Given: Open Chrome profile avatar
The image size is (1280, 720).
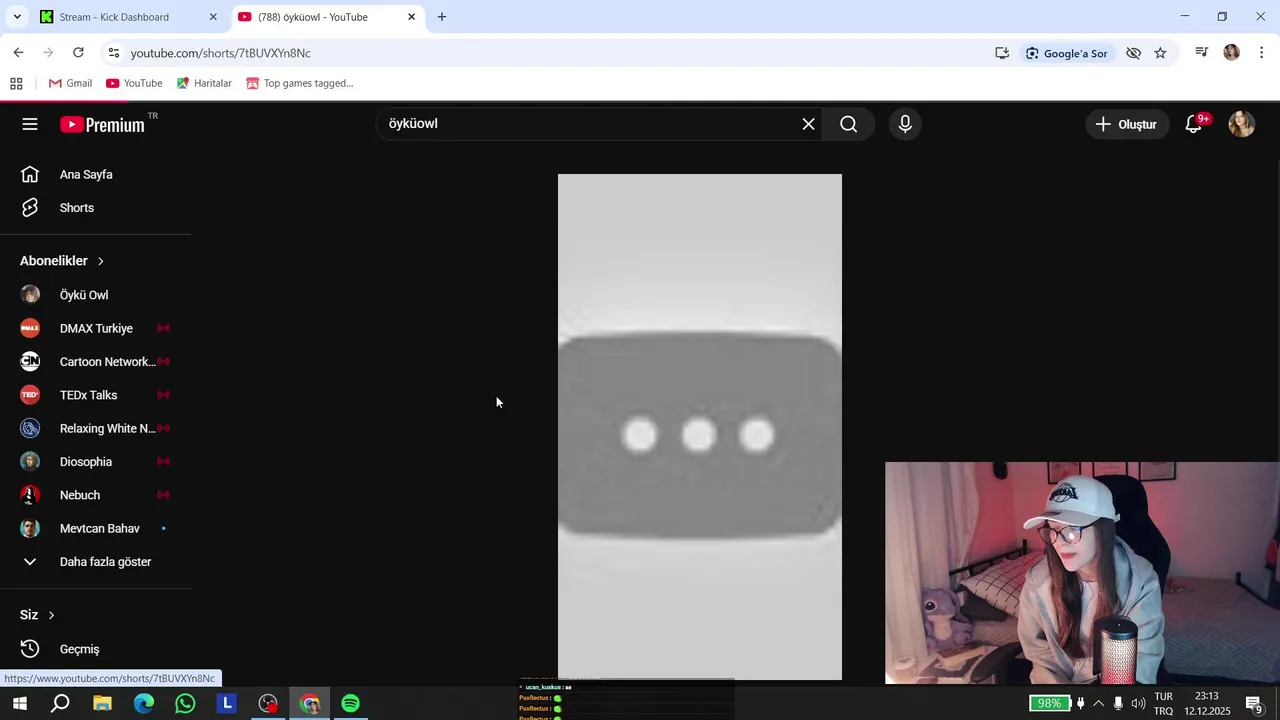Looking at the screenshot, I should point(1232,53).
